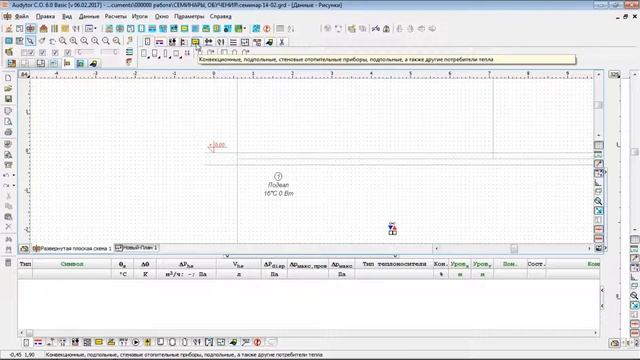Click the Delete X icon in left sidebar

click(x=8, y=227)
